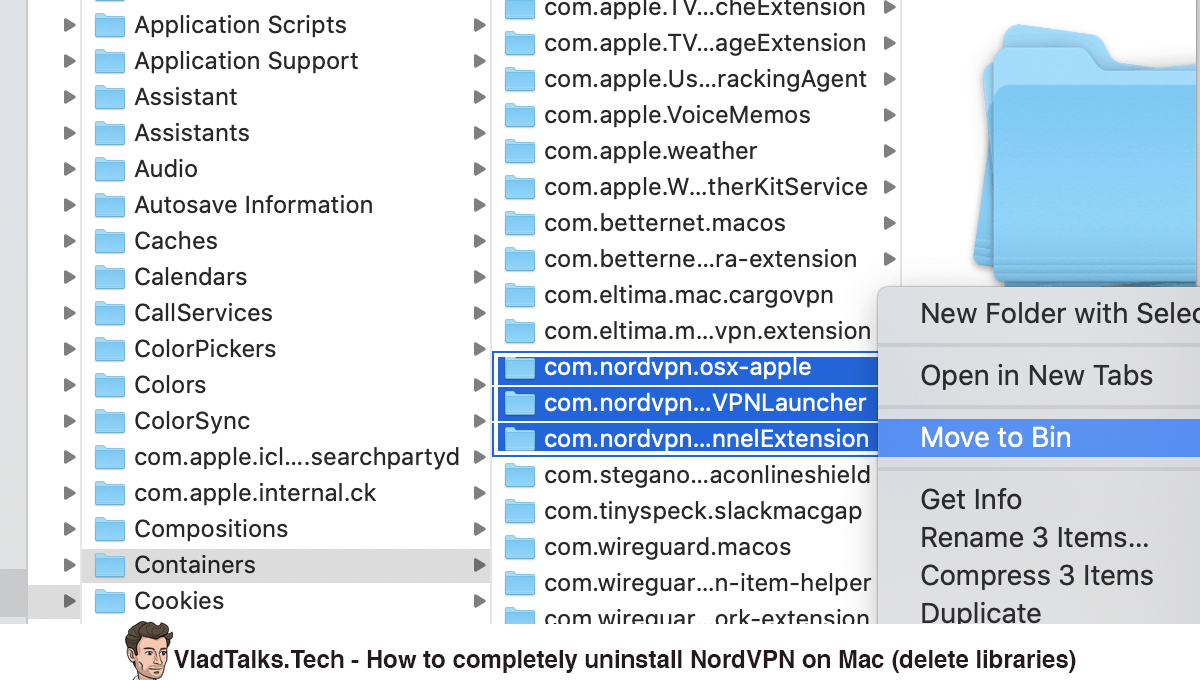Click the Assistant folder icon

click(109, 97)
